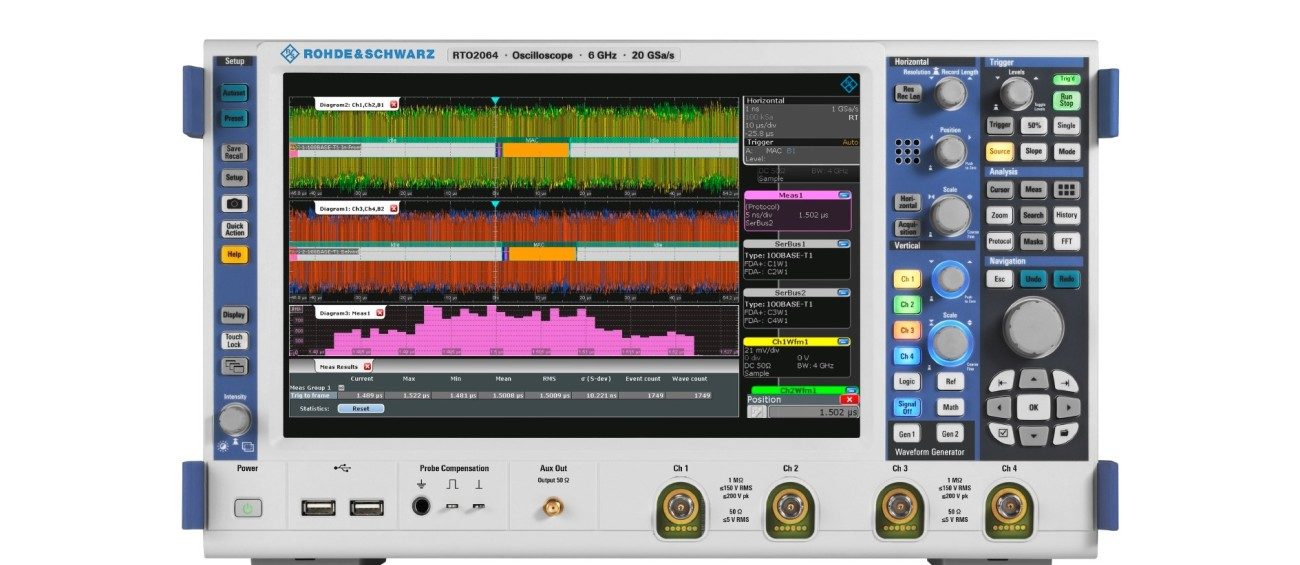Click the Preset key
This screenshot has width=1300, height=565.
[x=234, y=118]
